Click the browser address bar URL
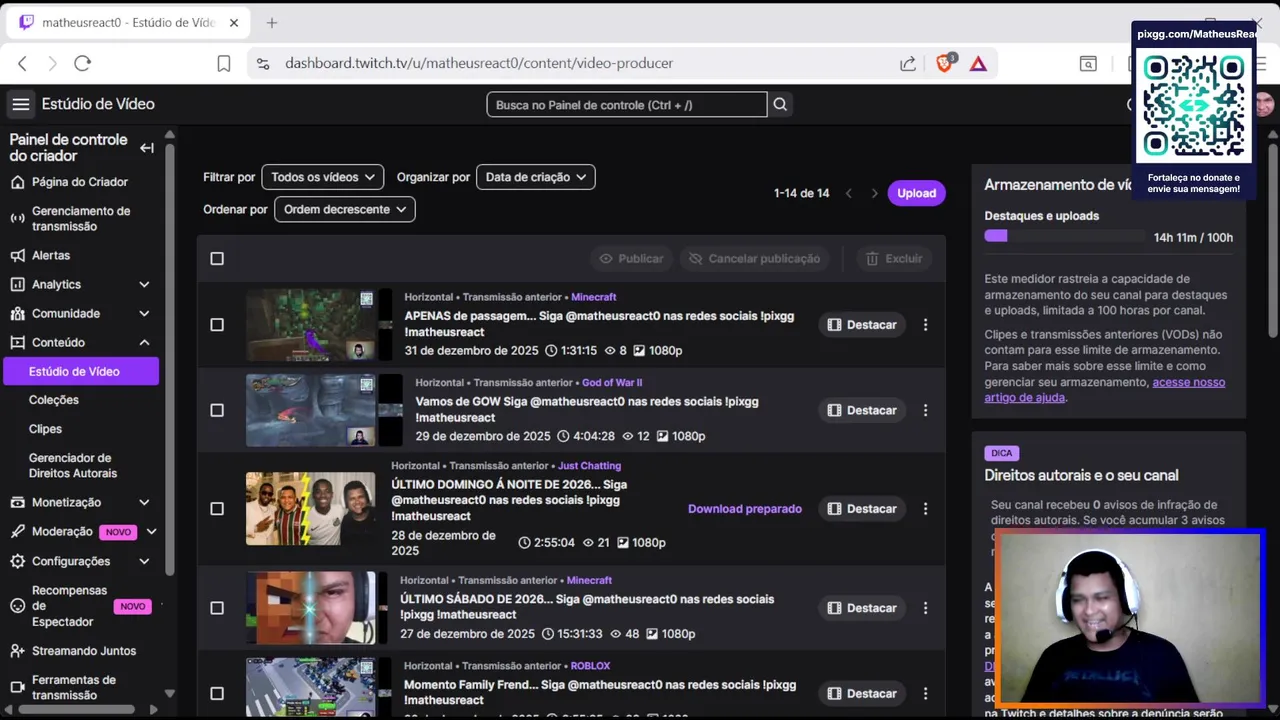 click(479, 63)
